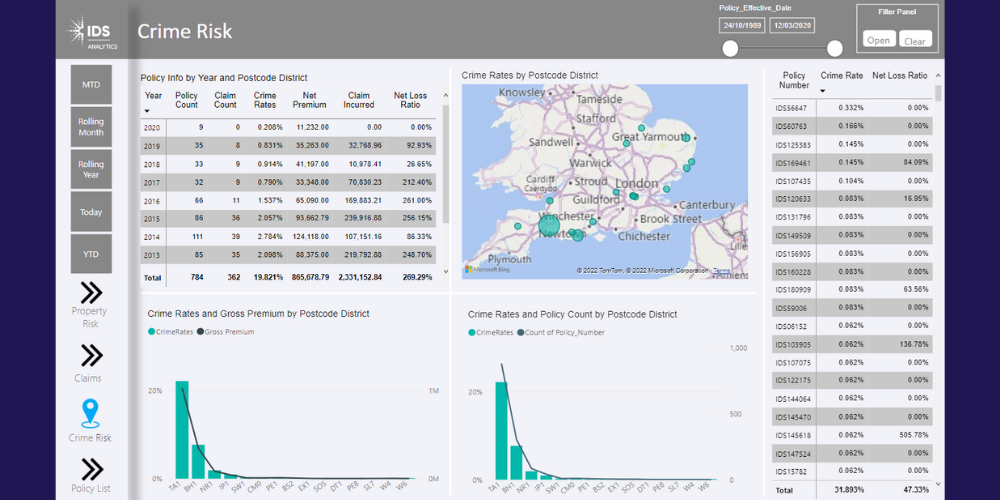The image size is (1000, 500).
Task: Click the IDS Analytics logo
Action: (x=93, y=32)
